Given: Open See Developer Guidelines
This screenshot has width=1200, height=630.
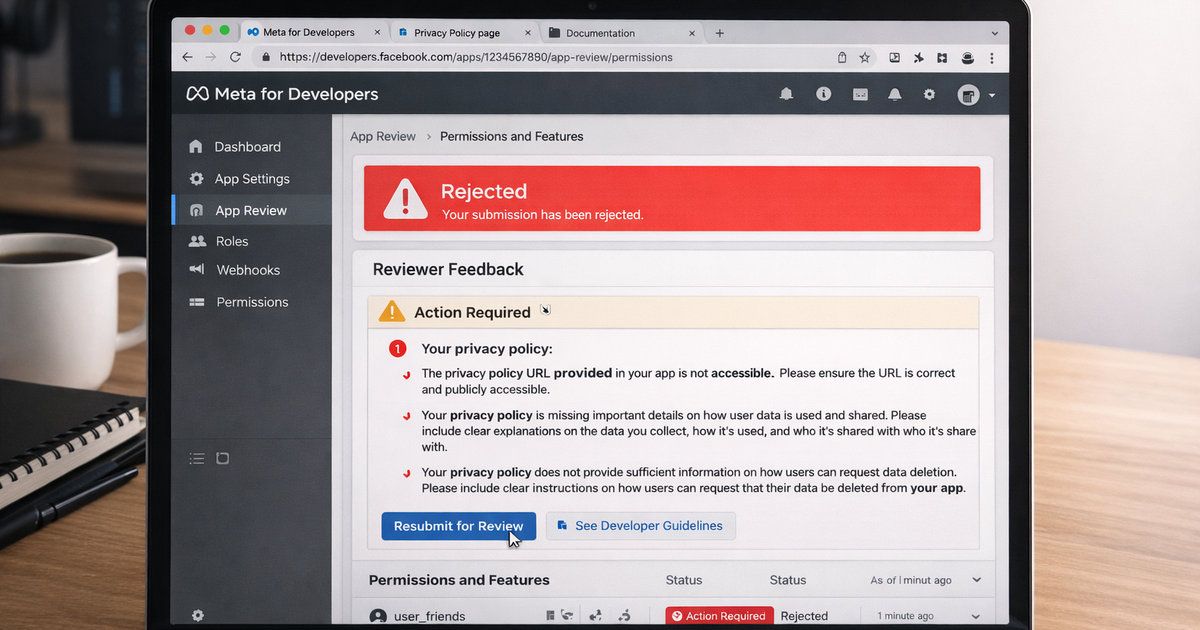Looking at the screenshot, I should 641,526.
